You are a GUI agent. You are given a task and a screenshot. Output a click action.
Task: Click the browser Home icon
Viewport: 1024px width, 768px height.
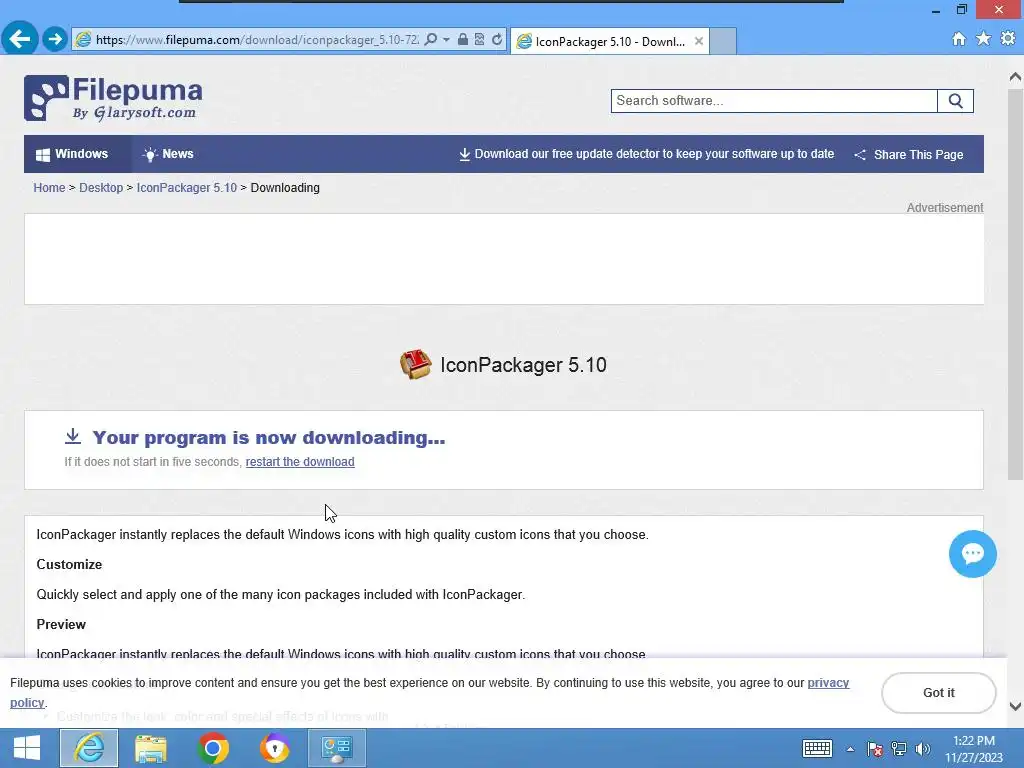(959, 39)
